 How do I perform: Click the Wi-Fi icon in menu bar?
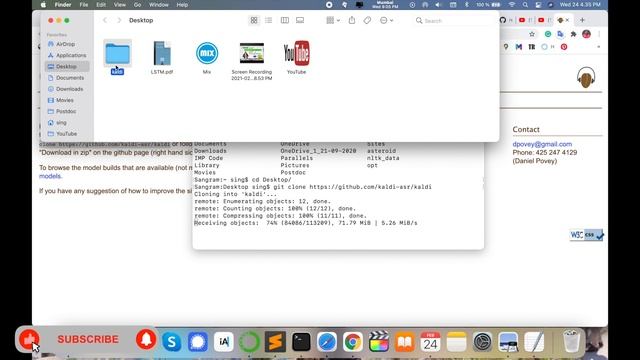click(x=511, y=5)
